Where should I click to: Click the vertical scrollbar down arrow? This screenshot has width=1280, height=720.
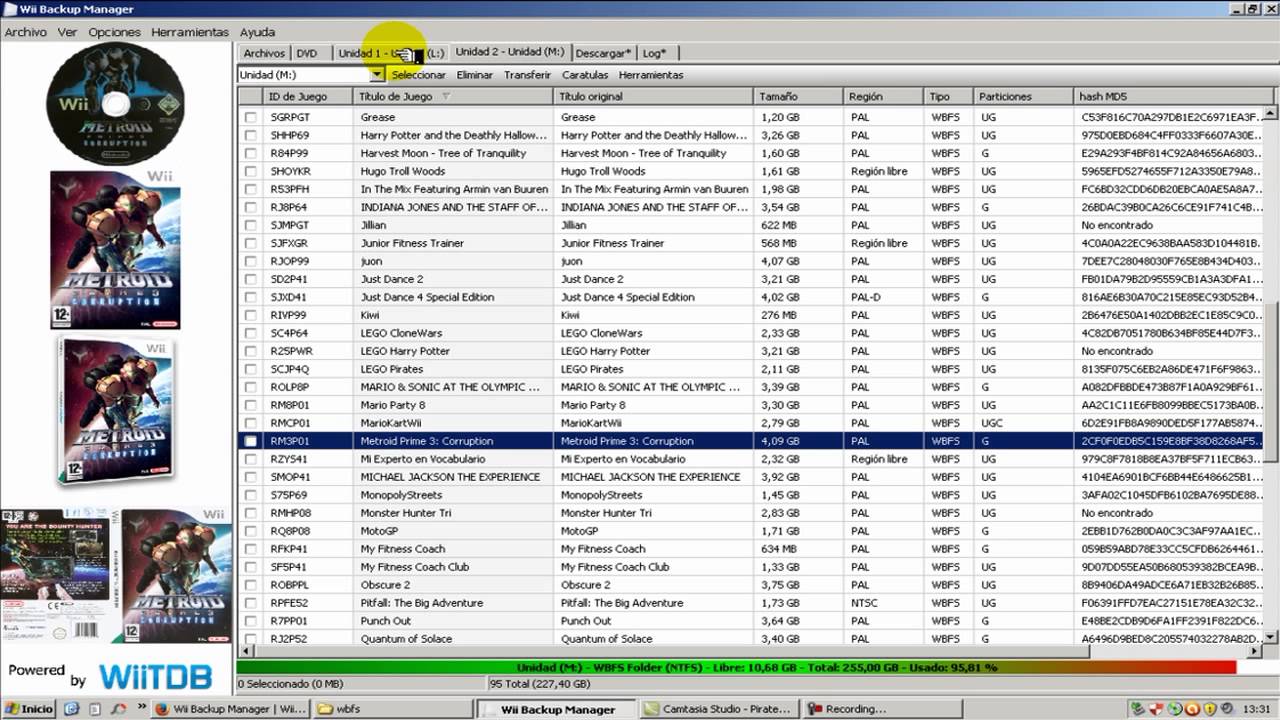[1272, 637]
